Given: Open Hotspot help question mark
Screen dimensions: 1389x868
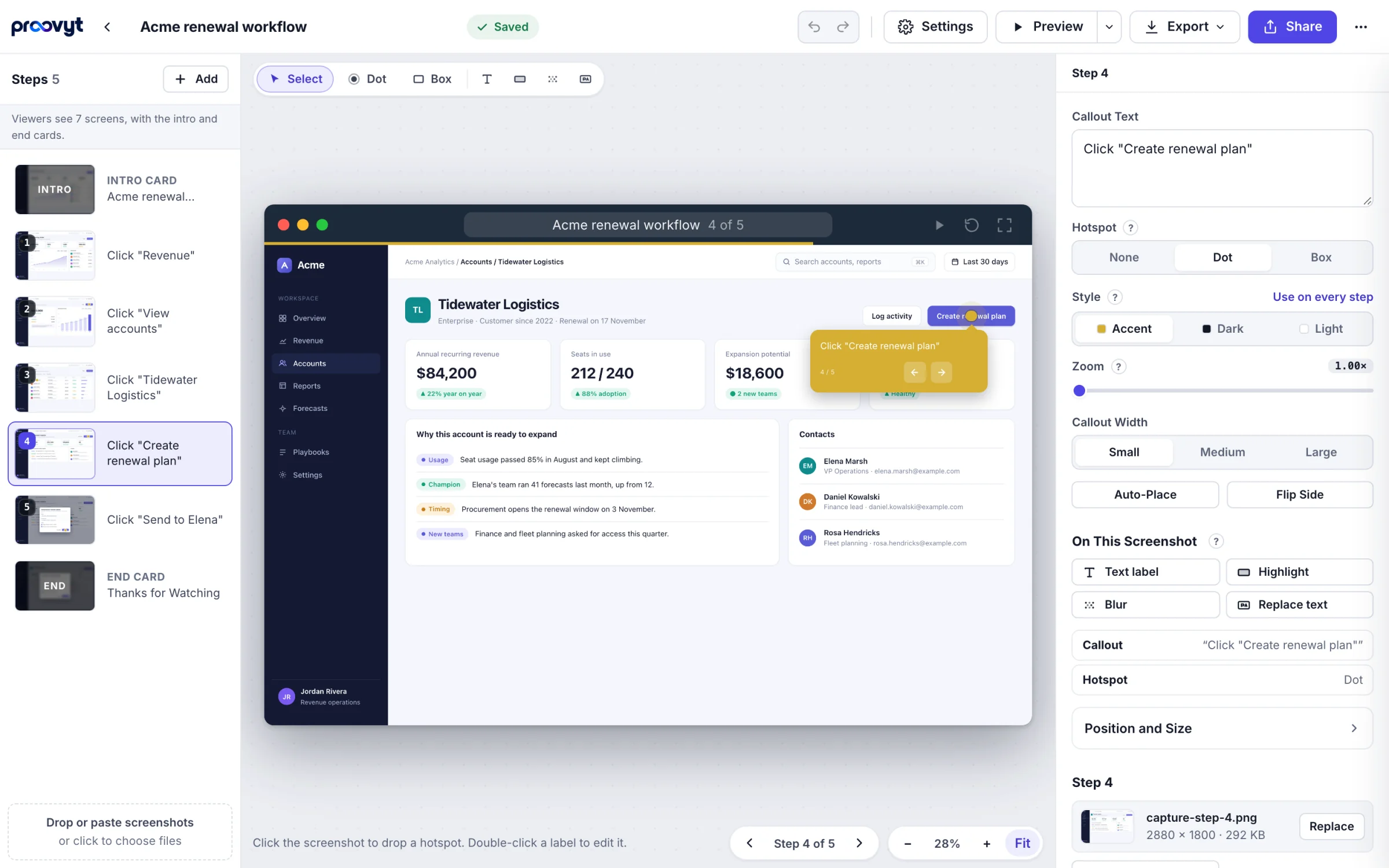Looking at the screenshot, I should tap(1130, 227).
